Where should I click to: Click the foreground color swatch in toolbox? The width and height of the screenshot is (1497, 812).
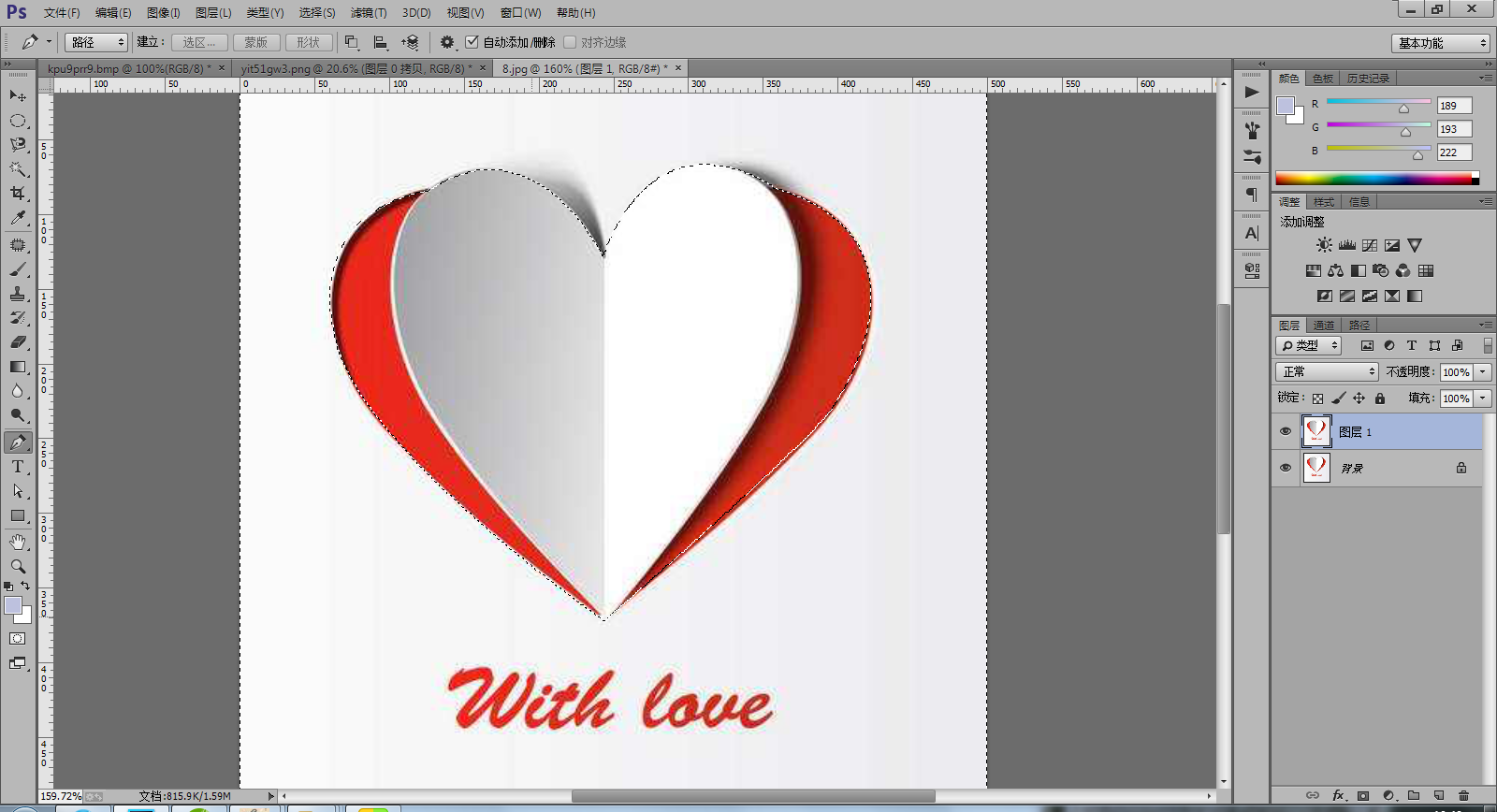coord(13,605)
